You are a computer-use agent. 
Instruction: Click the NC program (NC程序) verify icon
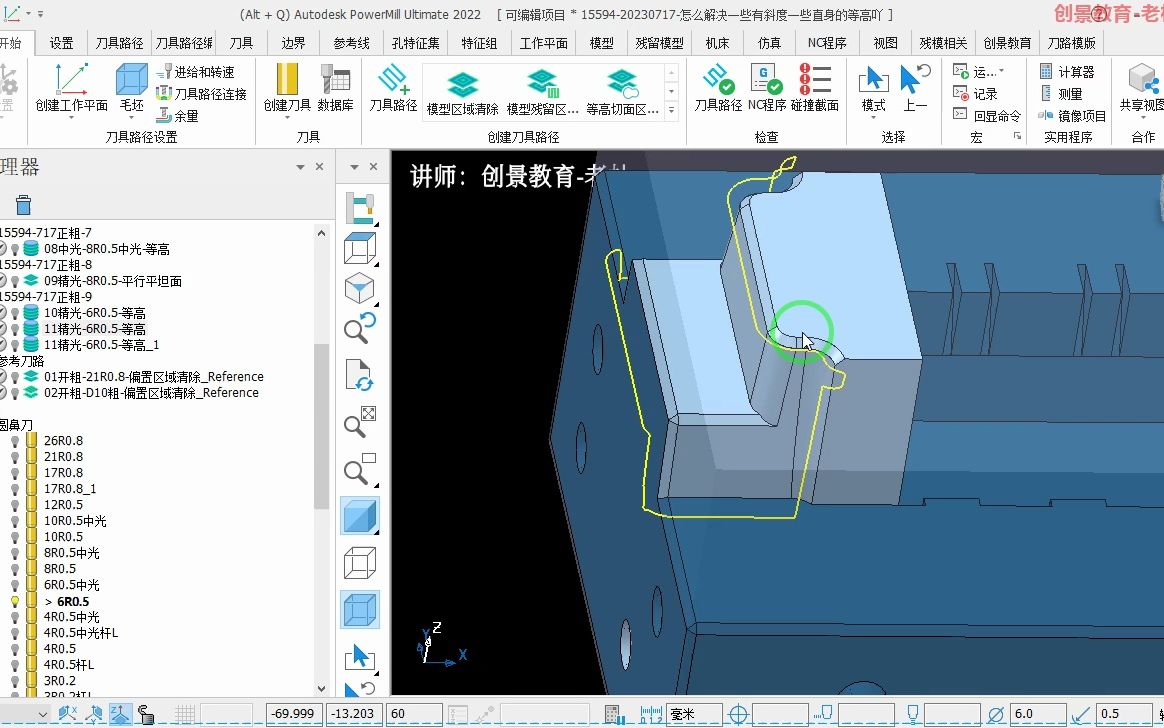[766, 79]
